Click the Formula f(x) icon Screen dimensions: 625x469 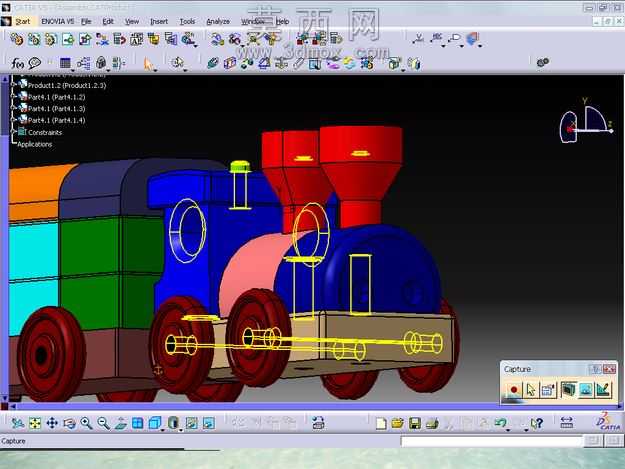[x=17, y=63]
